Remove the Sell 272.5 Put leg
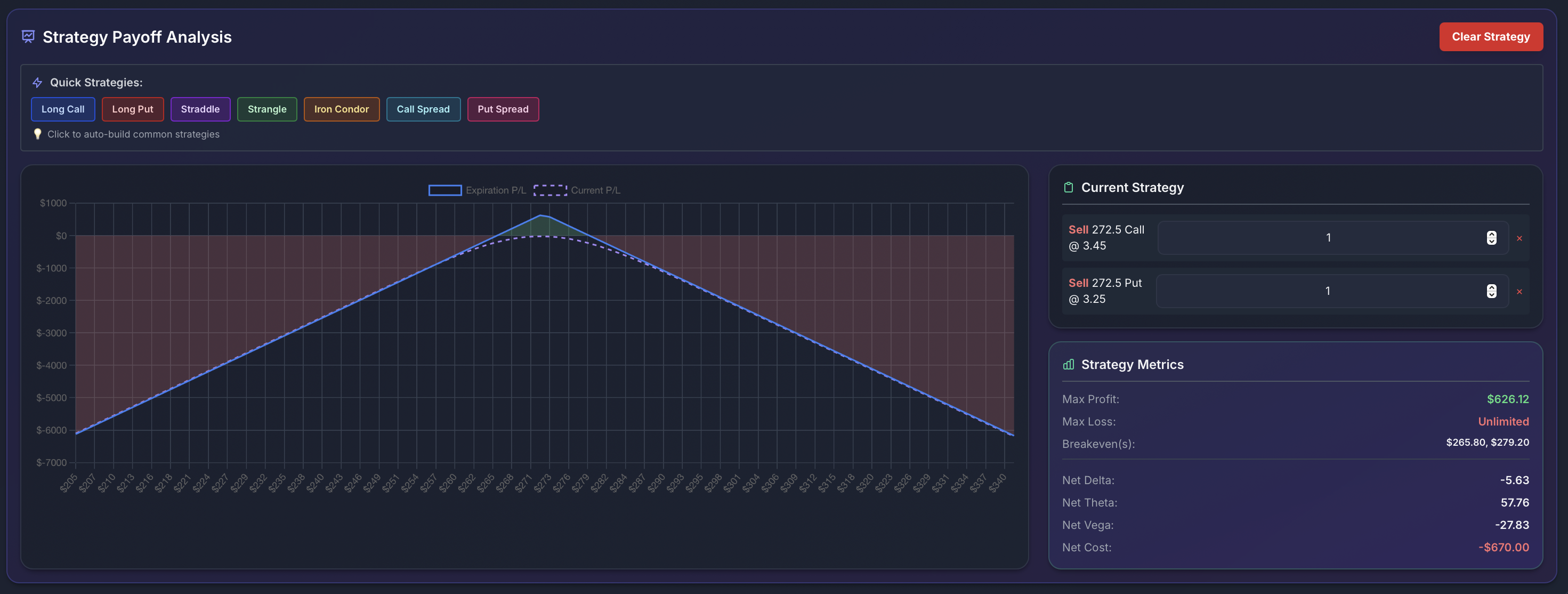The image size is (1568, 594). [x=1520, y=291]
